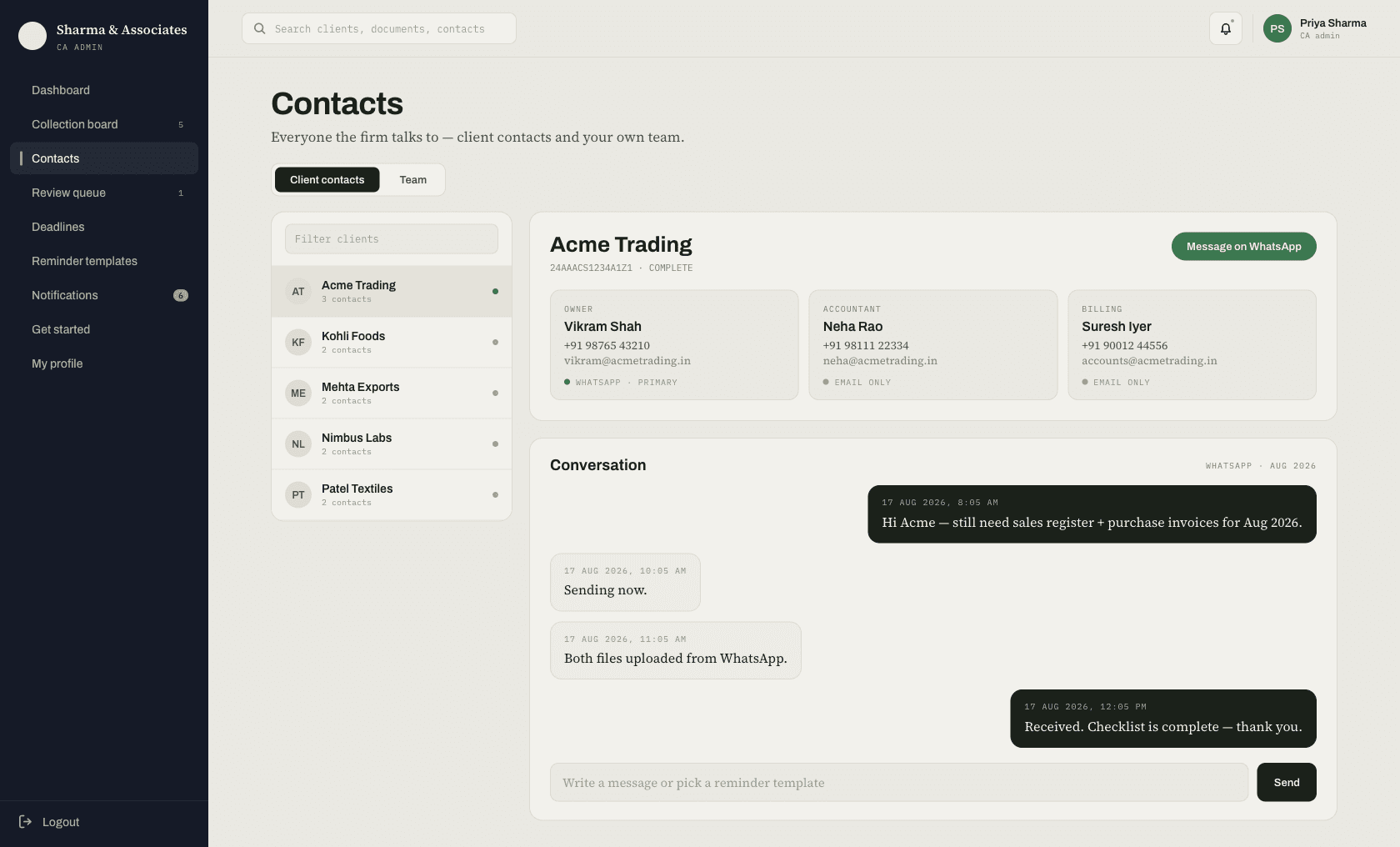Viewport: 1400px width, 847px height.
Task: Go to My profile
Action: 104,363
